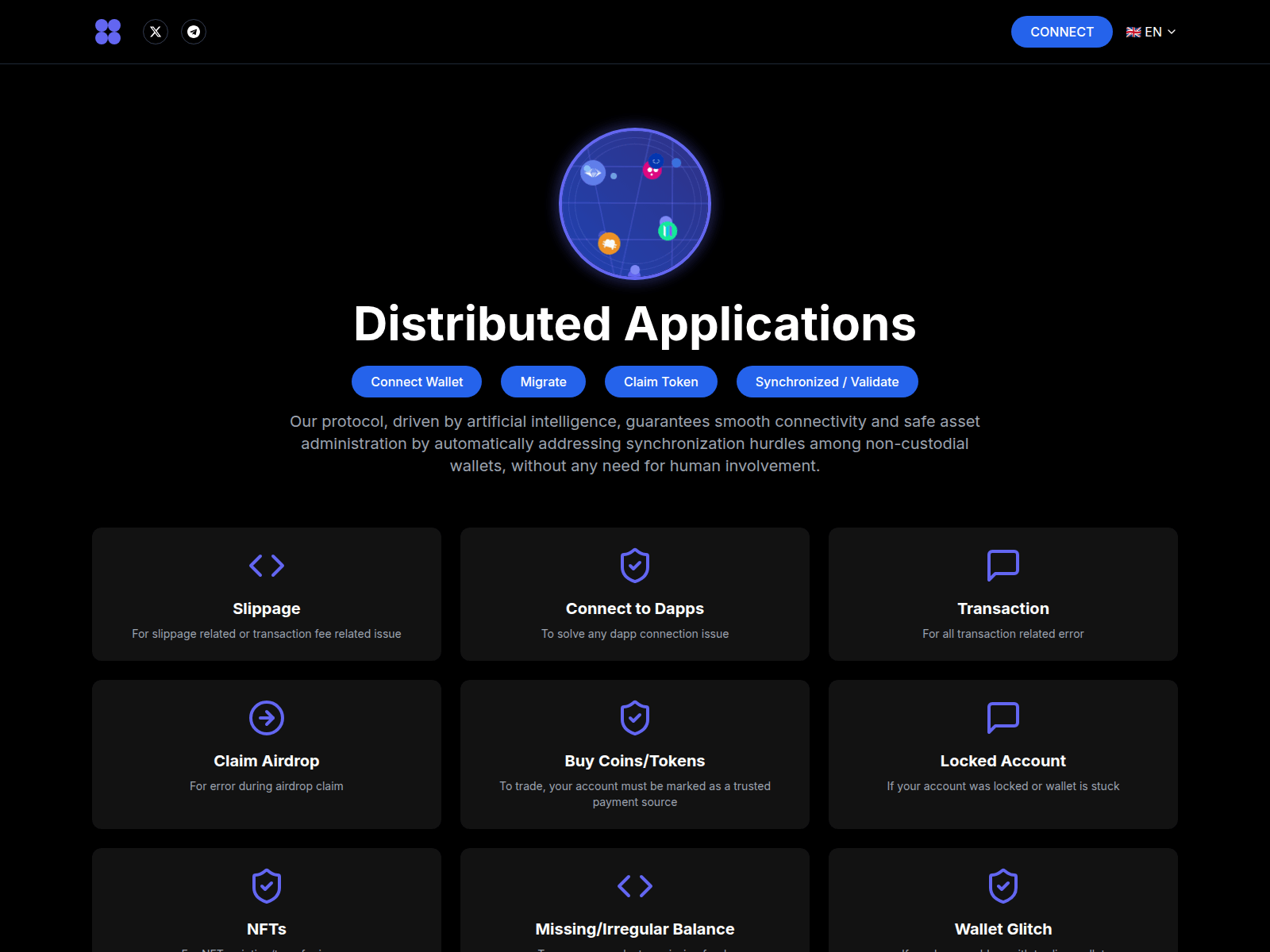This screenshot has width=1270, height=952.
Task: Click 'If your account was locked or wallet is stuck'
Action: coord(1003,786)
